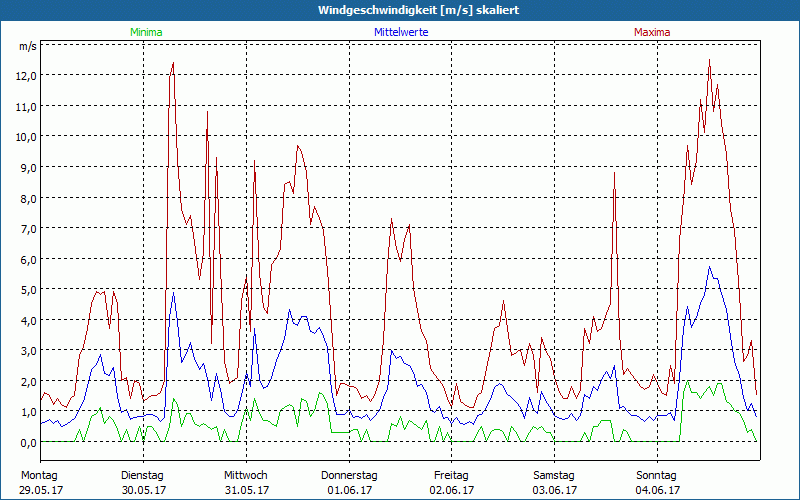Viewport: 800px width, 500px height.
Task: Click the red Maxima peak on Dienstag
Action: coord(173,63)
